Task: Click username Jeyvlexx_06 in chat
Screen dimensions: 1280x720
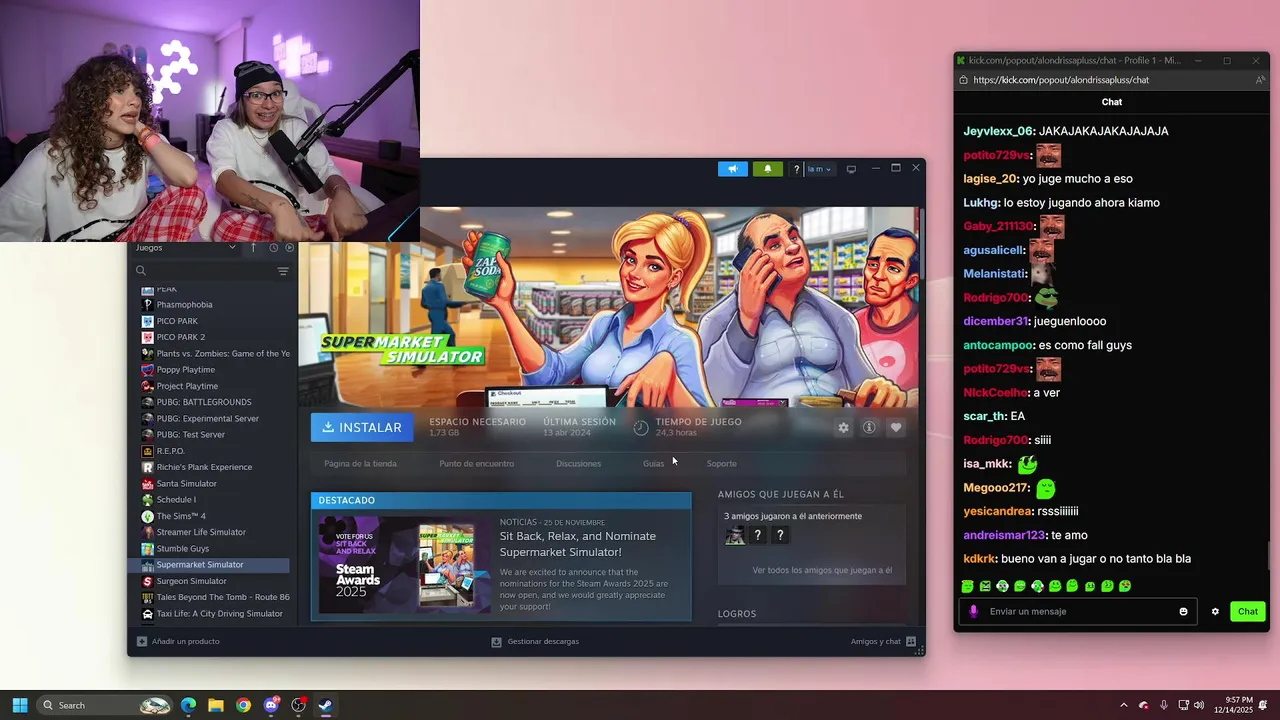Action: (x=998, y=131)
